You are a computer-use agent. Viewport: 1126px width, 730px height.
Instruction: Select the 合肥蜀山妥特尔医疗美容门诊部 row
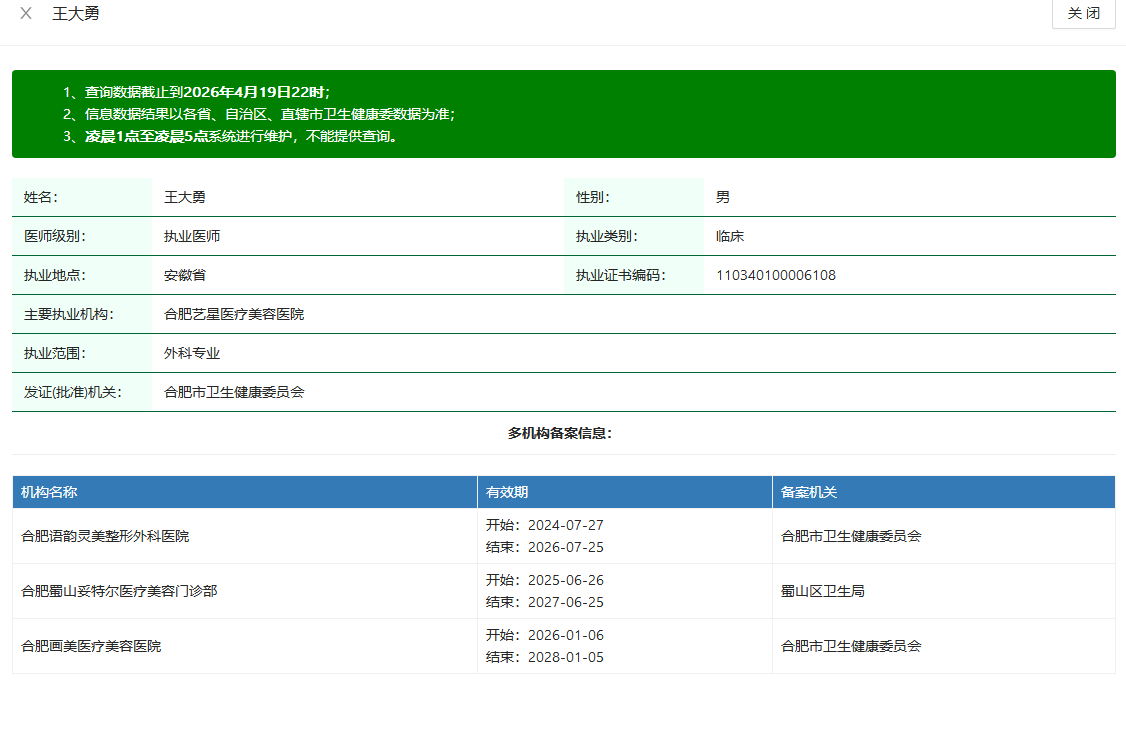click(119, 591)
